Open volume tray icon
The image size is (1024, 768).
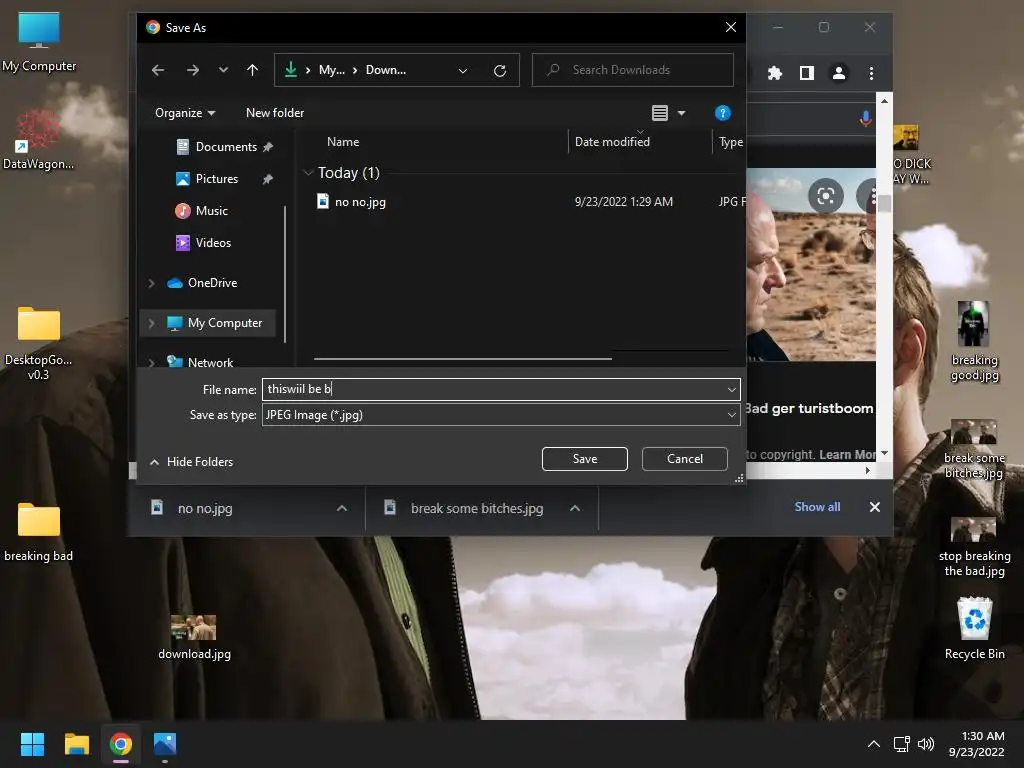926,744
